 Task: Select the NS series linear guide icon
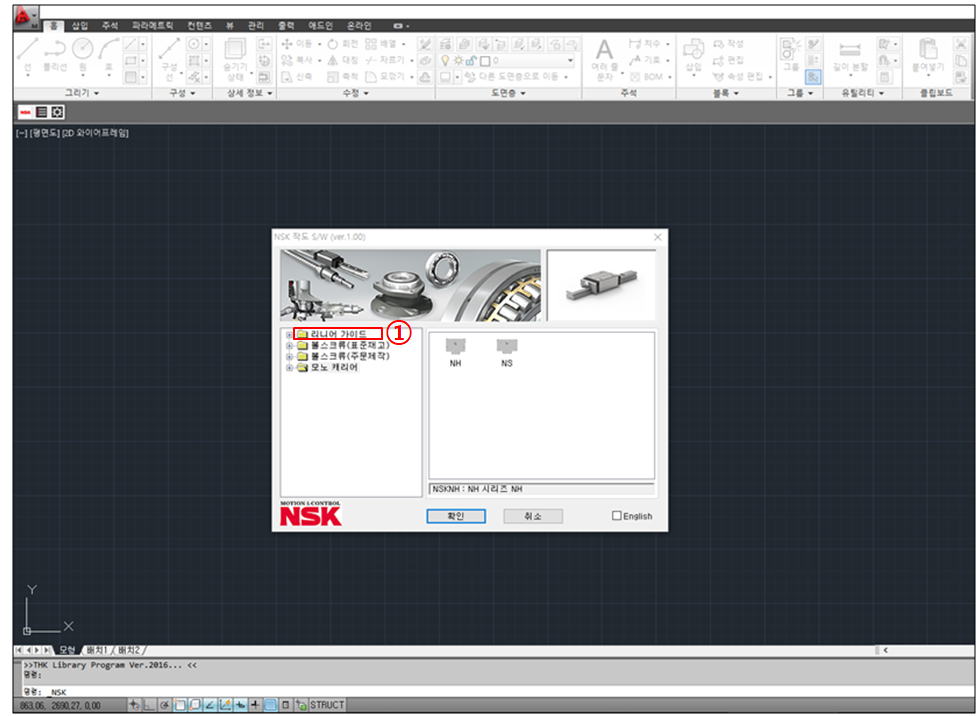(507, 346)
